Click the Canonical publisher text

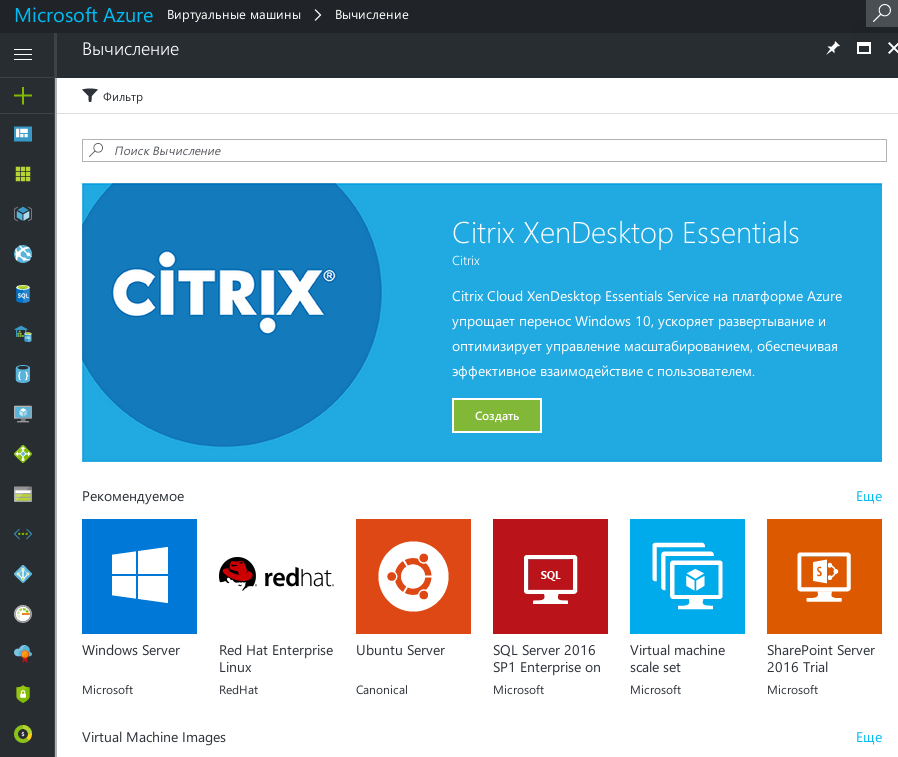pos(381,690)
